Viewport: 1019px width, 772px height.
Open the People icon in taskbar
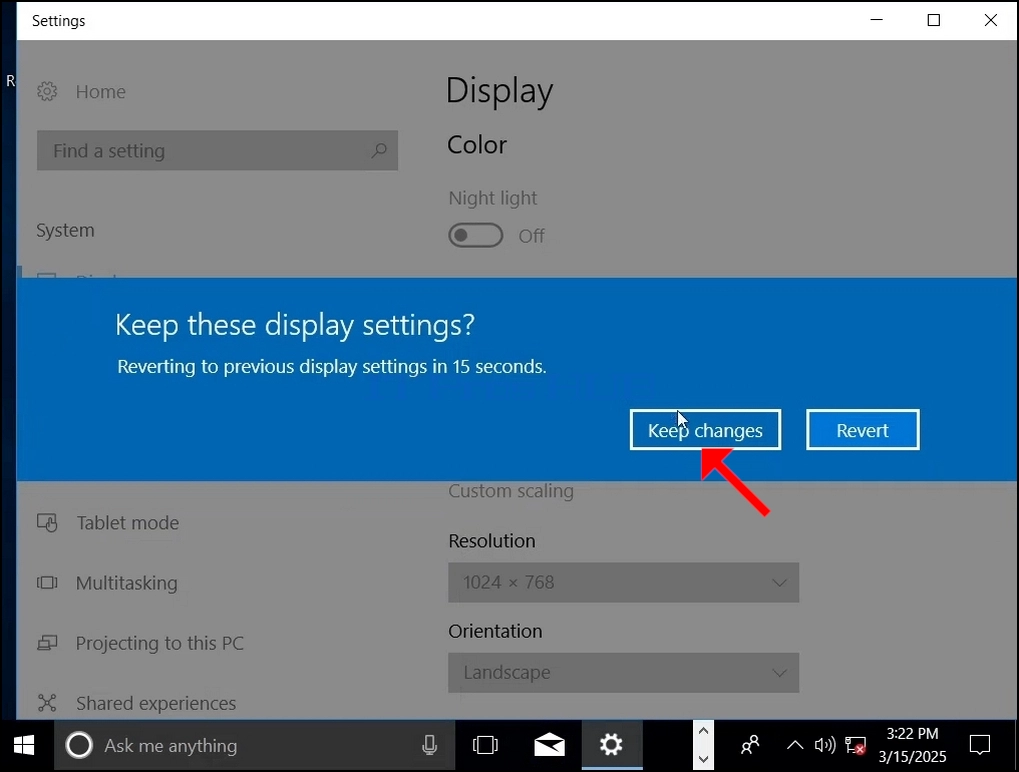pyautogui.click(x=750, y=745)
